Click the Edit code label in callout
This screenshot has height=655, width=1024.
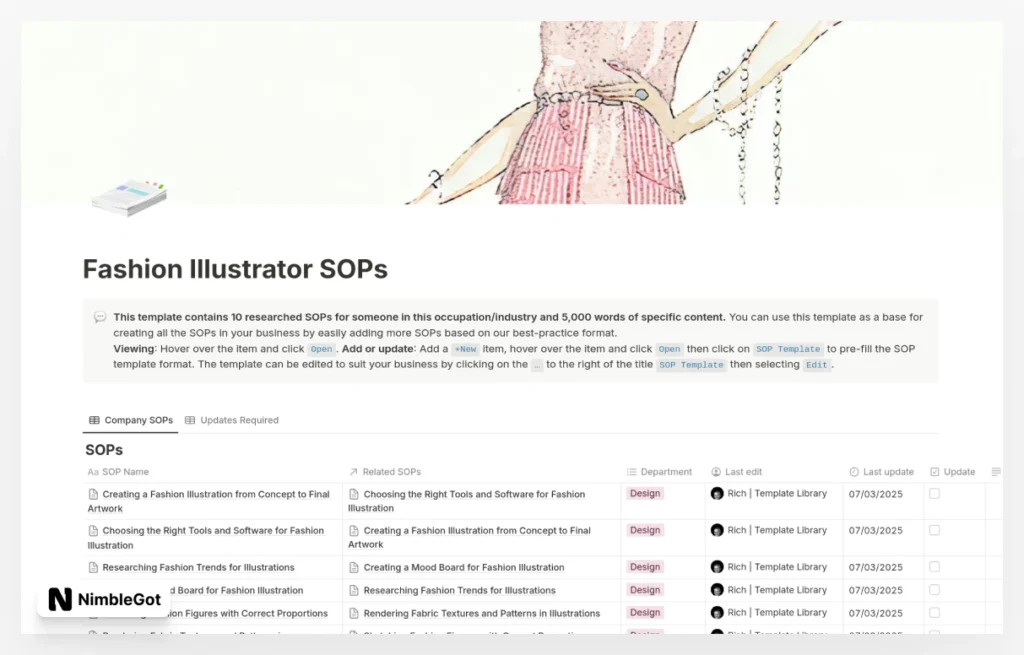point(816,365)
